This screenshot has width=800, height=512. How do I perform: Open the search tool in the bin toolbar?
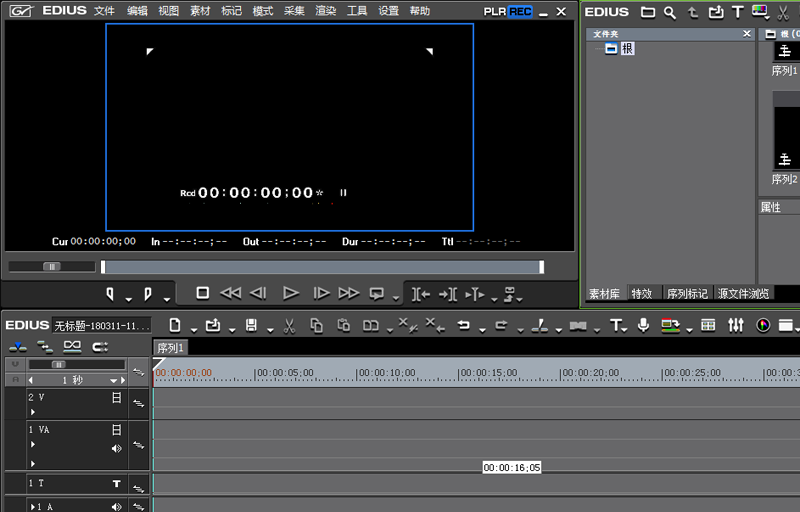point(670,12)
